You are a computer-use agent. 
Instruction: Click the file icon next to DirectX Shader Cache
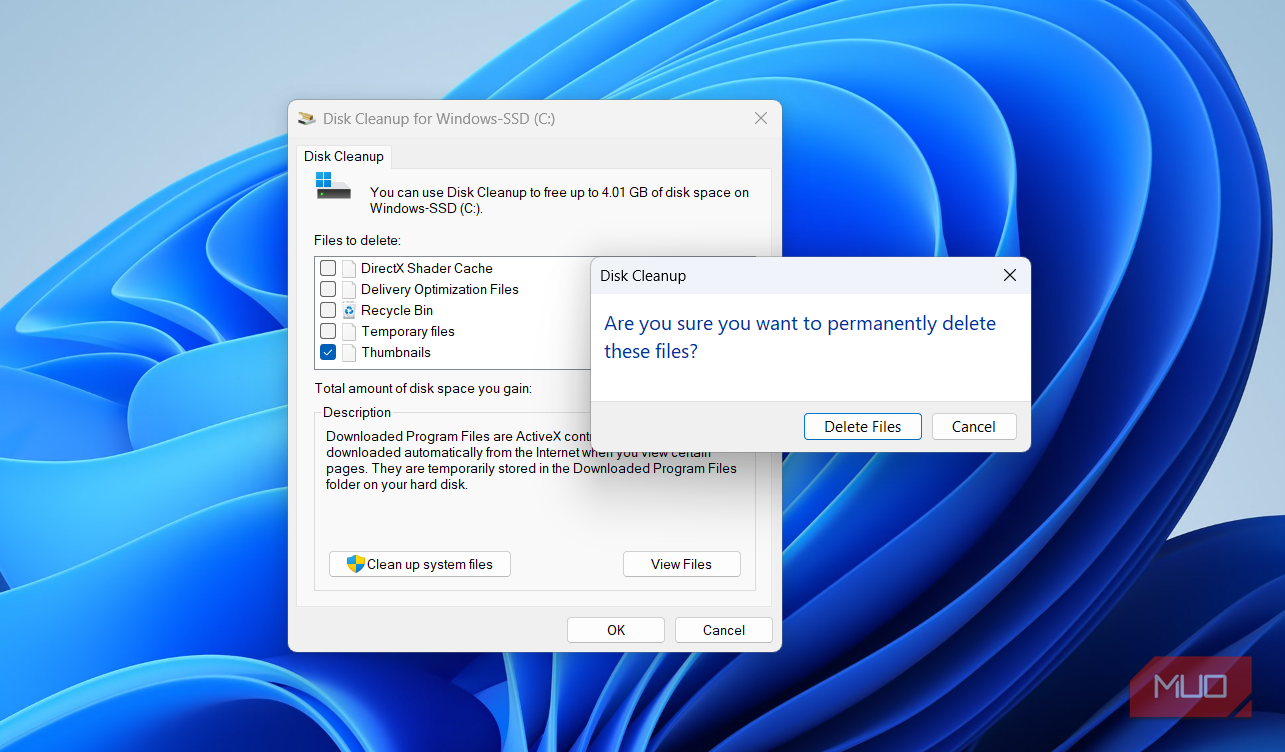(x=349, y=268)
